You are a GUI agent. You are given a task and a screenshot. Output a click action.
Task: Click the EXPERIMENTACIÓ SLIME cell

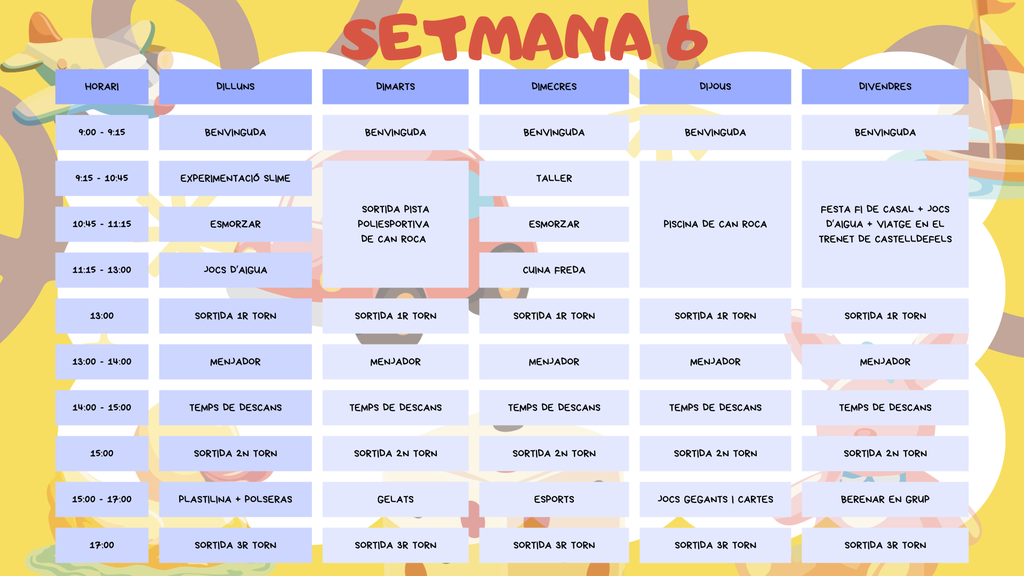pyautogui.click(x=235, y=178)
